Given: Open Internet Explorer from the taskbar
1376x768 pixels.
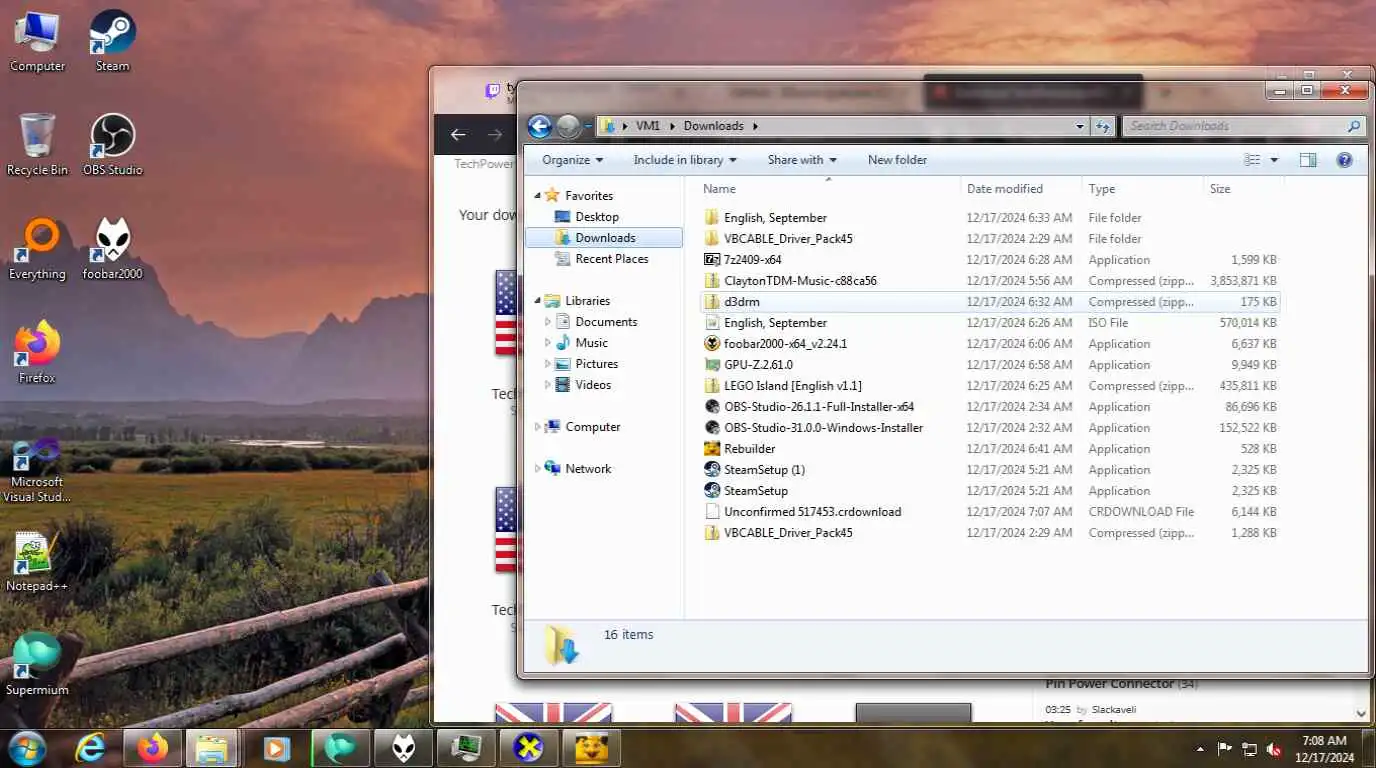Looking at the screenshot, I should pos(91,748).
